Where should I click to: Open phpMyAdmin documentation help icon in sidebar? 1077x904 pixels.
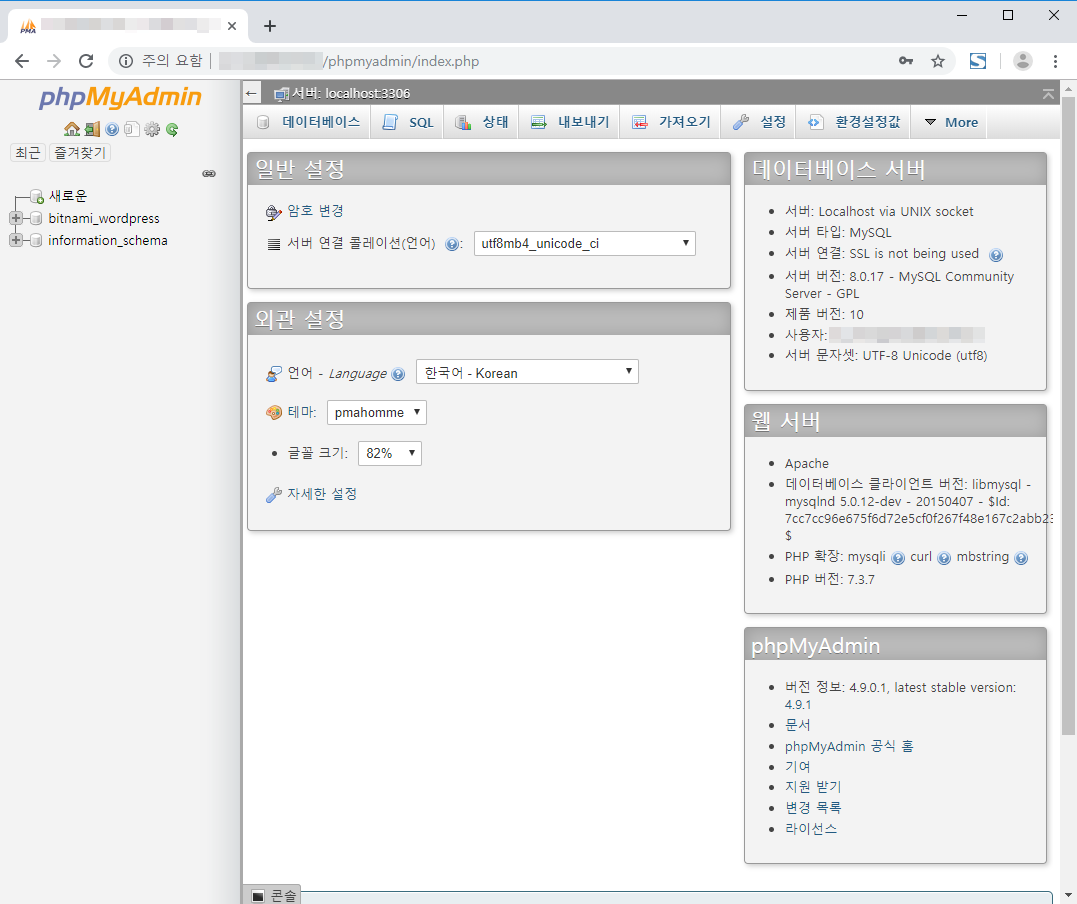[x=112, y=129]
